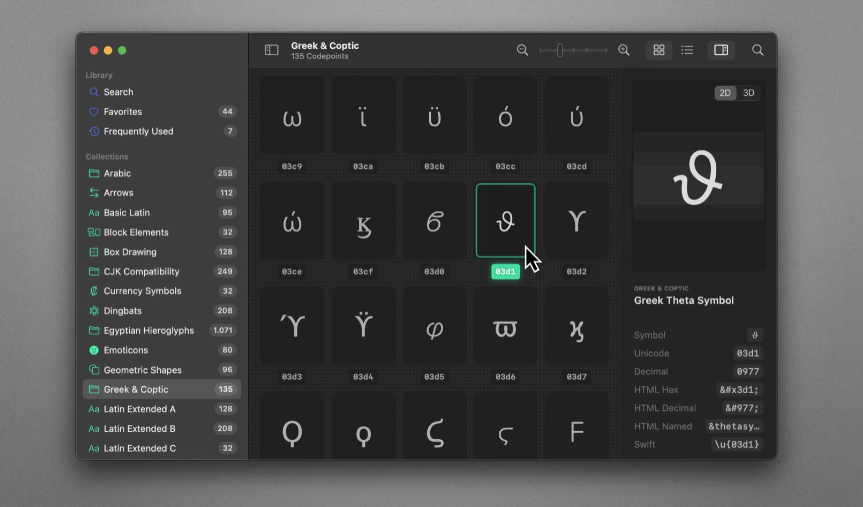This screenshot has width=863, height=507.
Task: Select the Dingbats collection
Action: (162, 311)
